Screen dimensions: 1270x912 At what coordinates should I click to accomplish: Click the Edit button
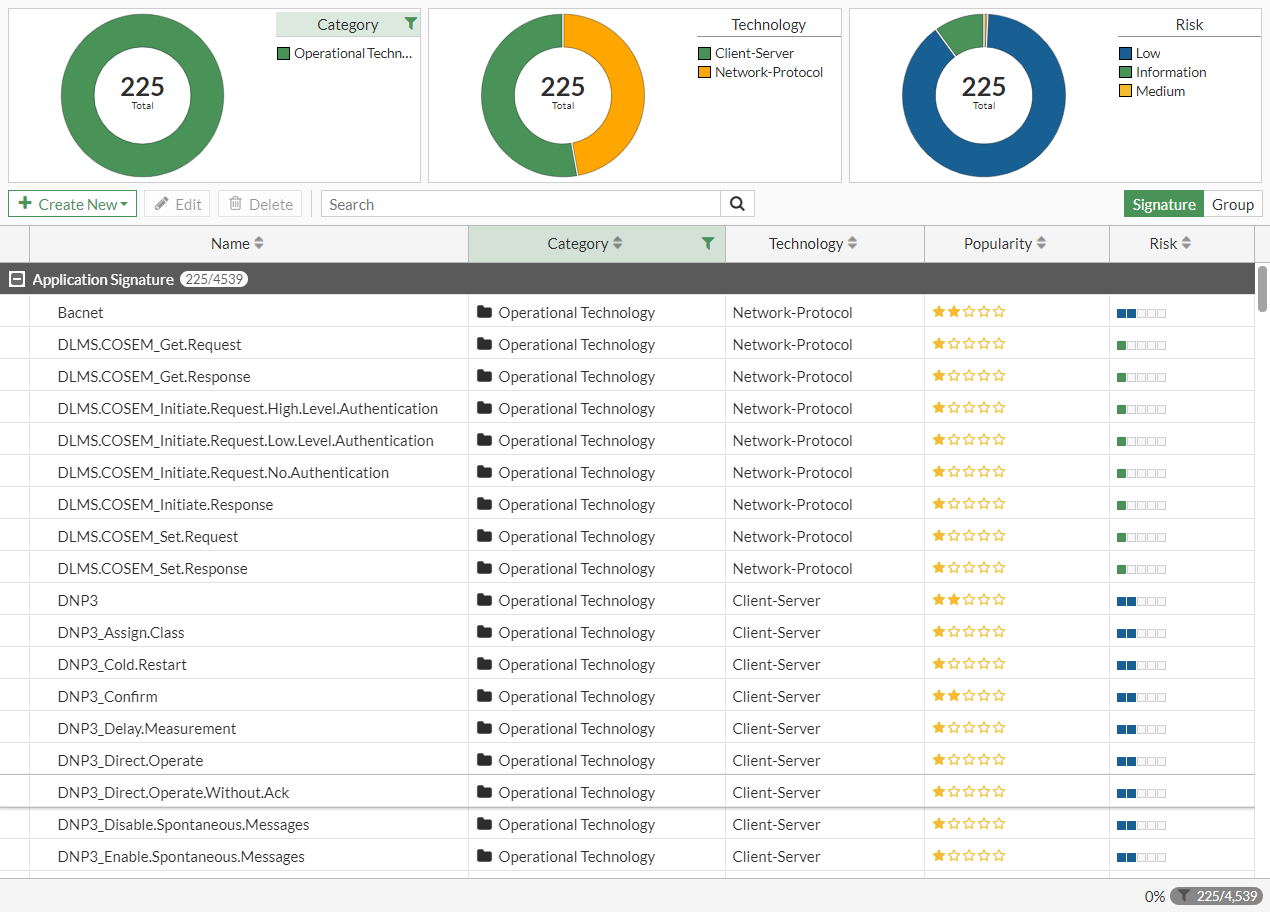(177, 204)
